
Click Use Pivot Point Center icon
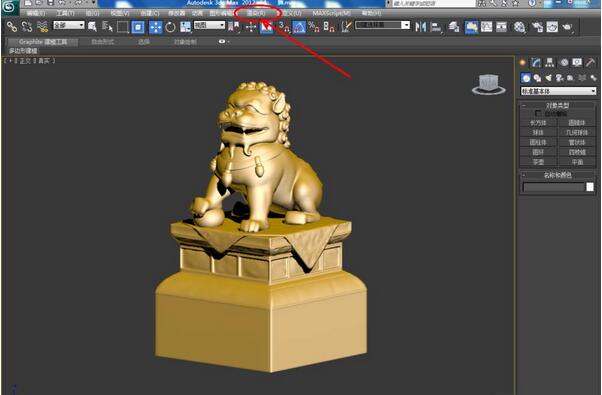233,27
